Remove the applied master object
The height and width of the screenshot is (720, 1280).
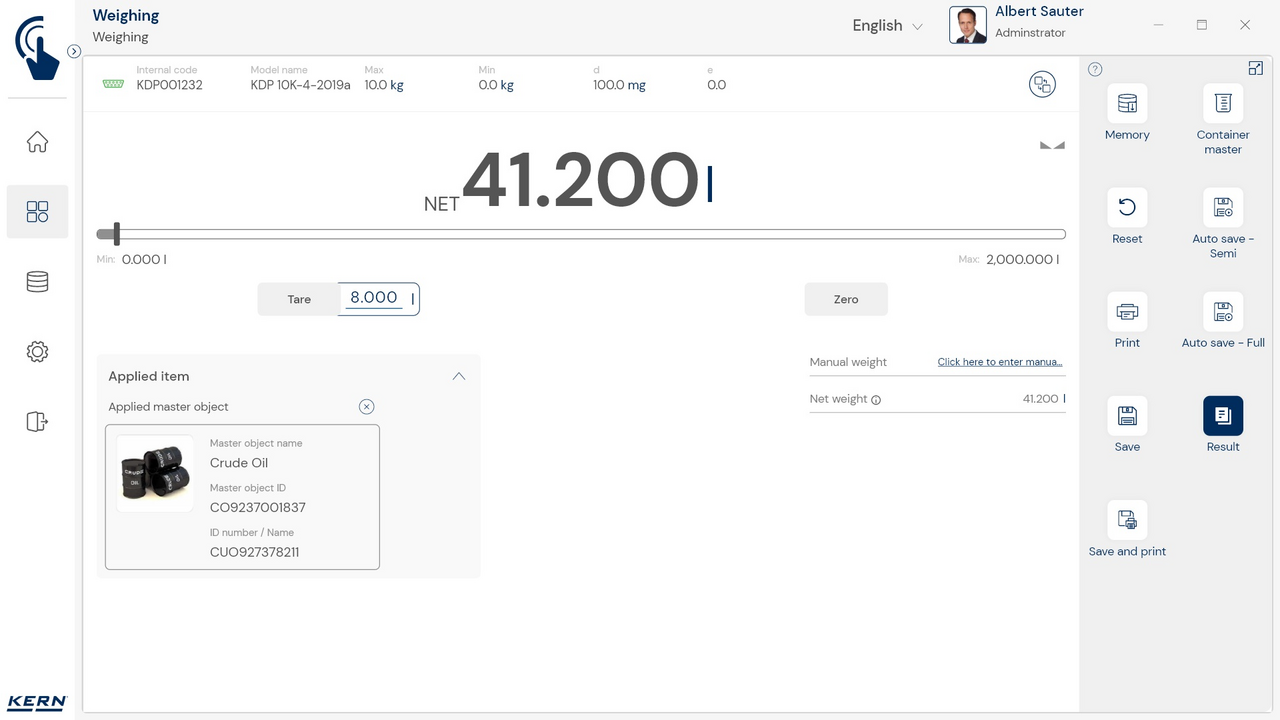[366, 407]
